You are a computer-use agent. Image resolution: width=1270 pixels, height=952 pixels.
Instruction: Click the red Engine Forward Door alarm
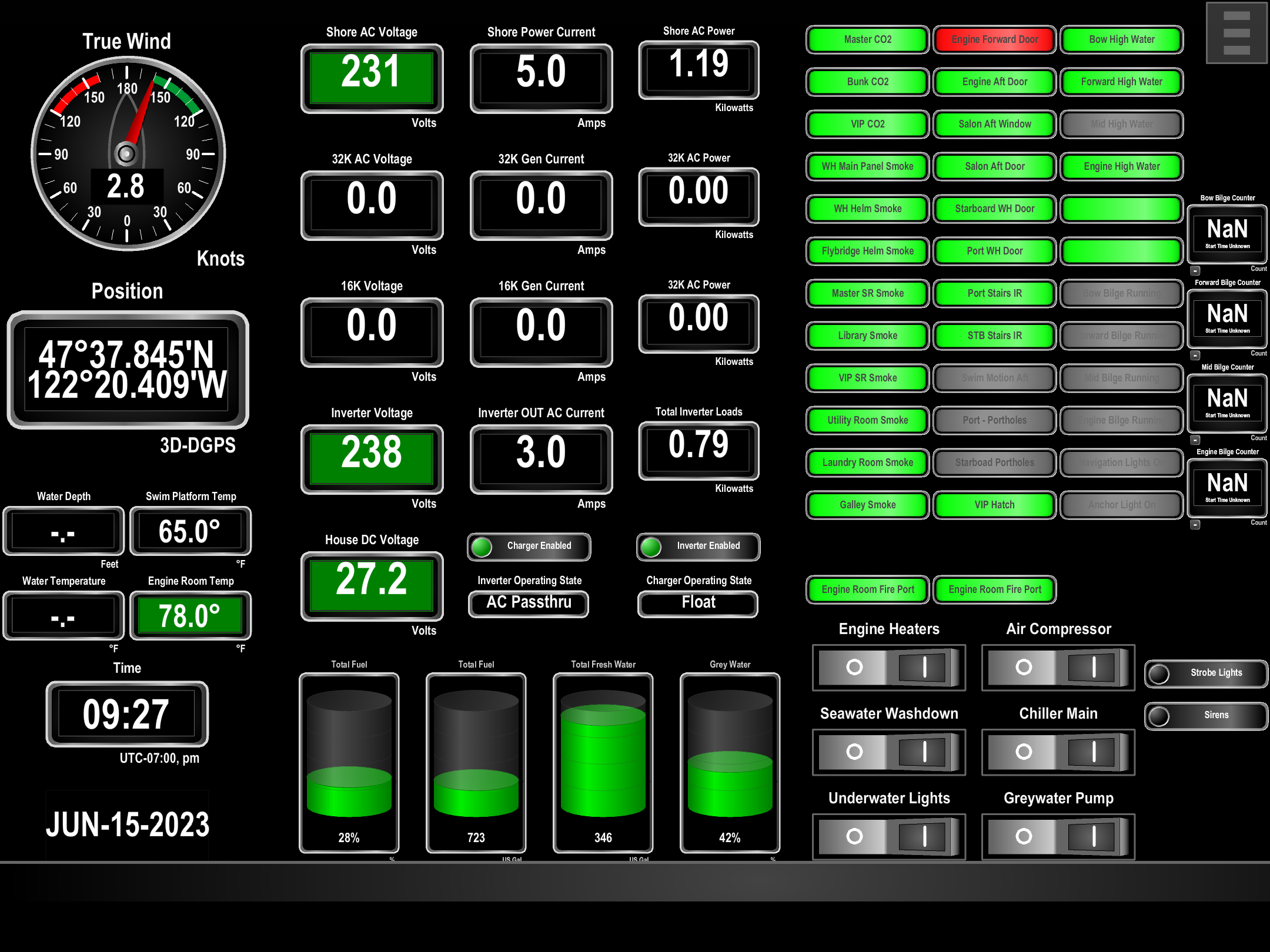click(x=994, y=39)
